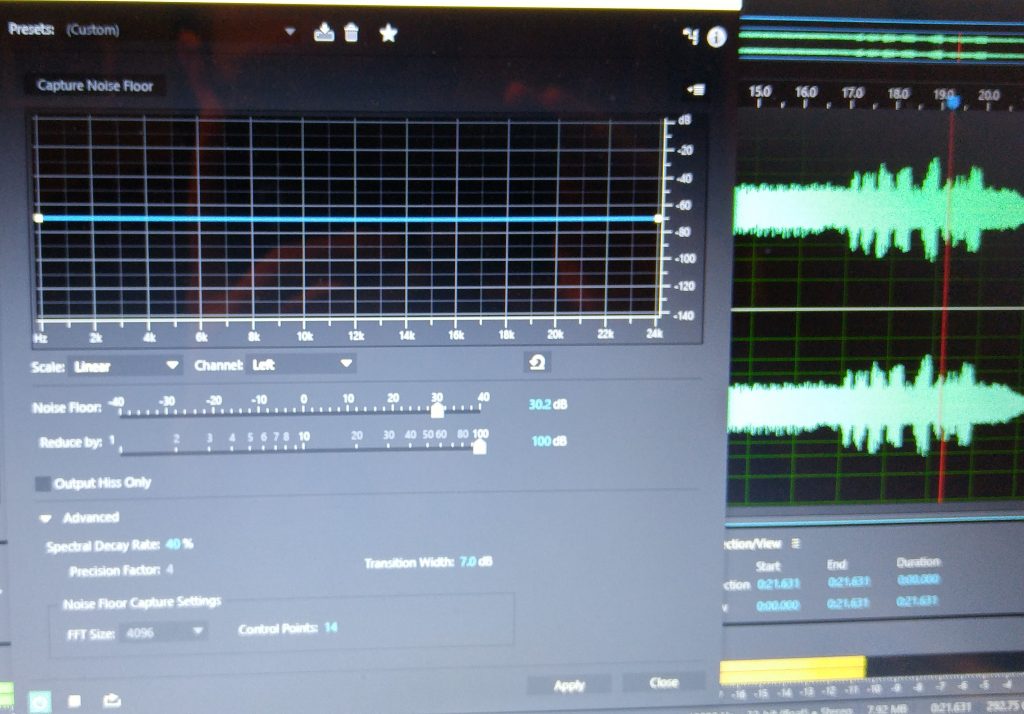The image size is (1024, 714).
Task: Click the right control point on the blue graph line
Action: [658, 219]
